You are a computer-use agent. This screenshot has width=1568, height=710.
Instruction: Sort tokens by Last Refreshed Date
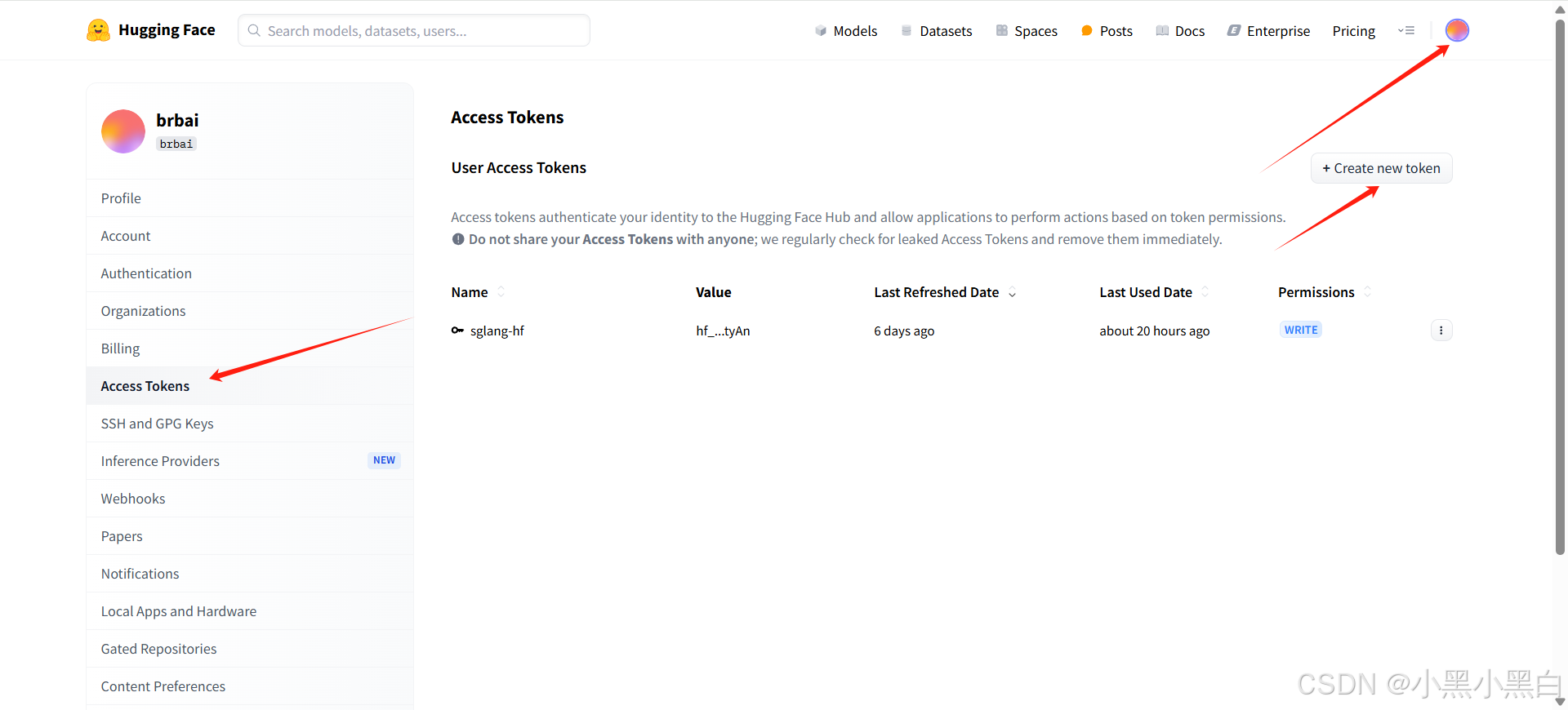click(x=1013, y=292)
